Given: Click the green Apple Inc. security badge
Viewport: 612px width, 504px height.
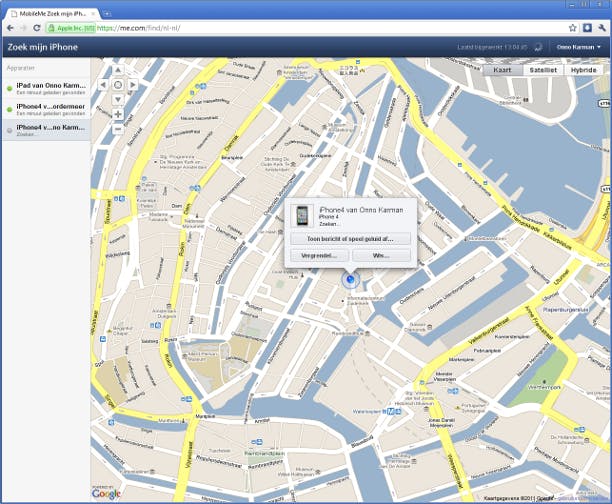Looking at the screenshot, I should tap(71, 28).
